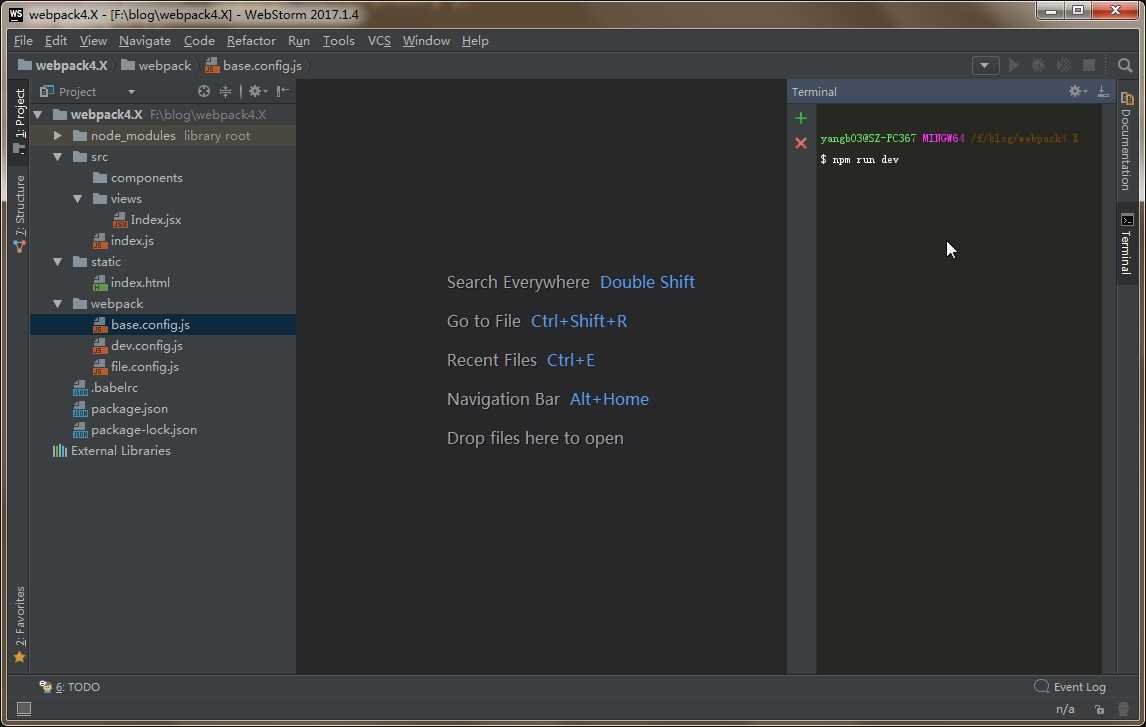The image size is (1146, 727).
Task: Click webpack breadcrumb in navigation bar
Action: [x=156, y=66]
